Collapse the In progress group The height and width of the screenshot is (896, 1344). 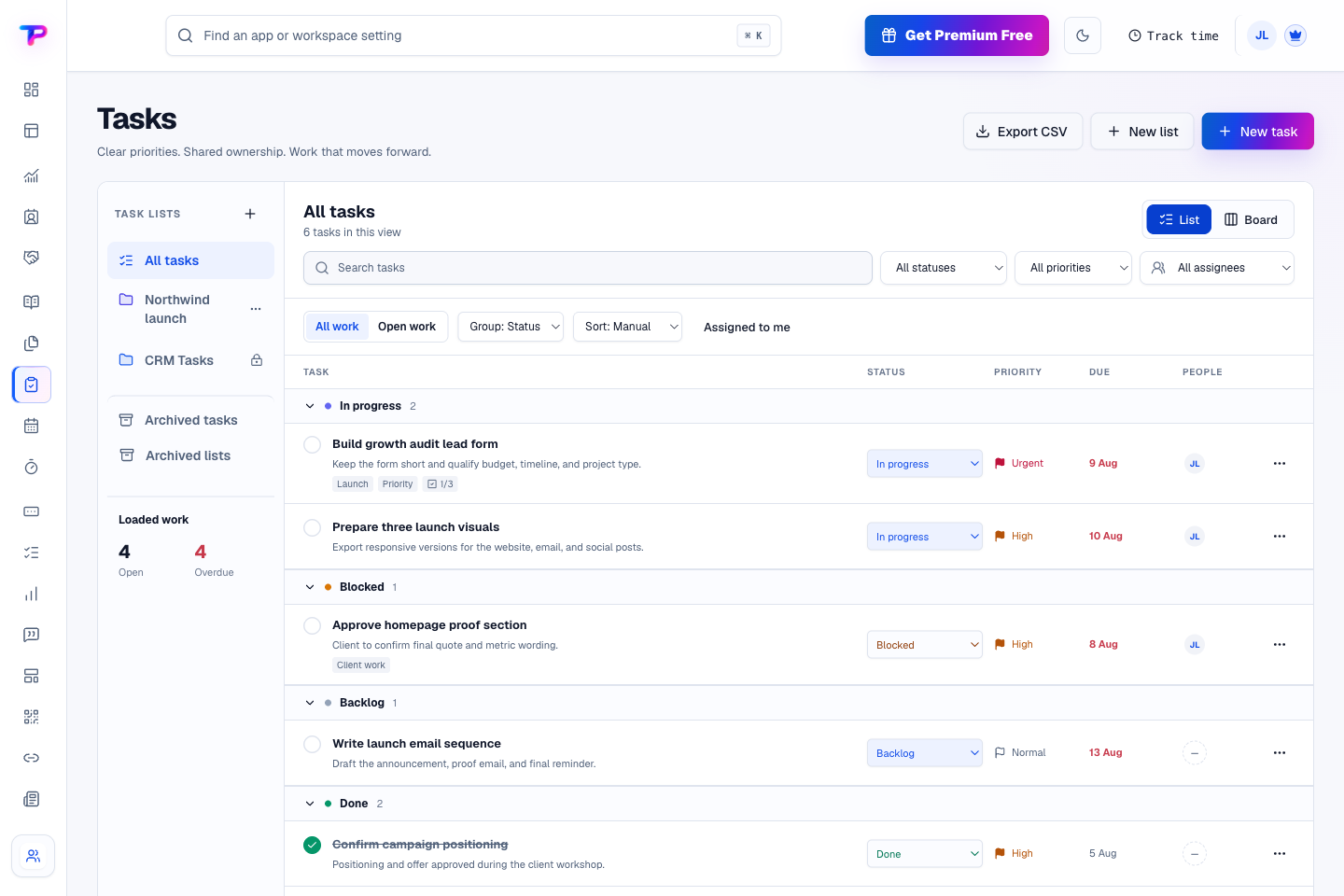(x=310, y=406)
